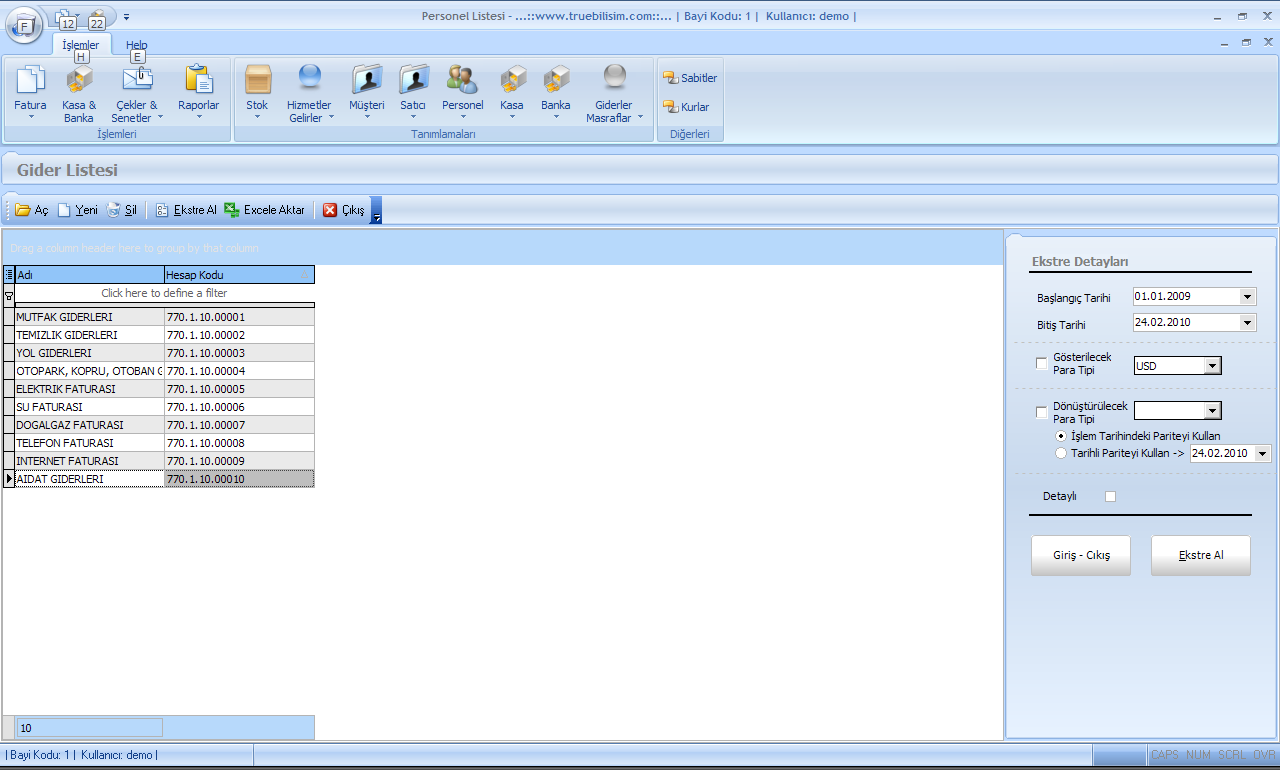
Task: Click the grid filter definition row
Action: [x=164, y=293]
